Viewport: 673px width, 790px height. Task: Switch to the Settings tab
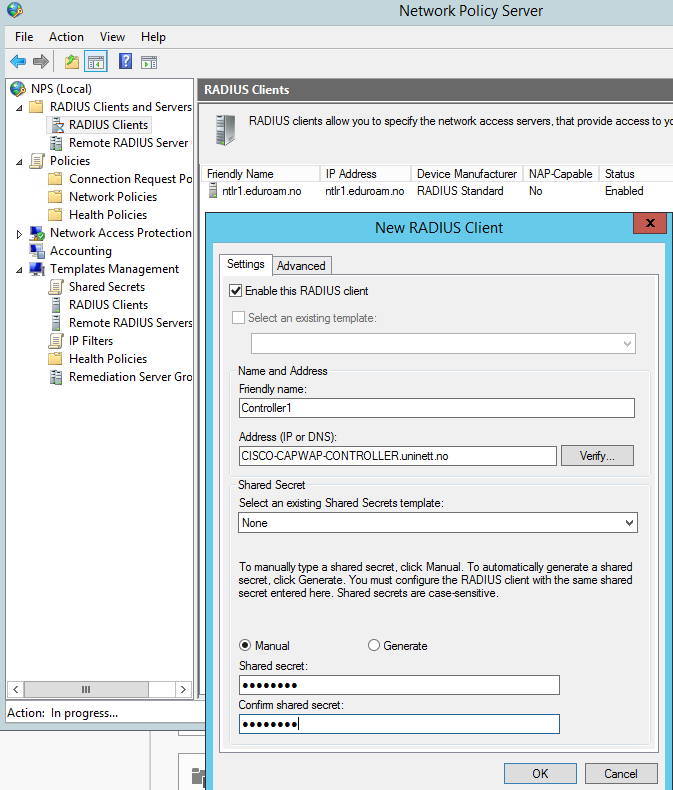tap(246, 264)
